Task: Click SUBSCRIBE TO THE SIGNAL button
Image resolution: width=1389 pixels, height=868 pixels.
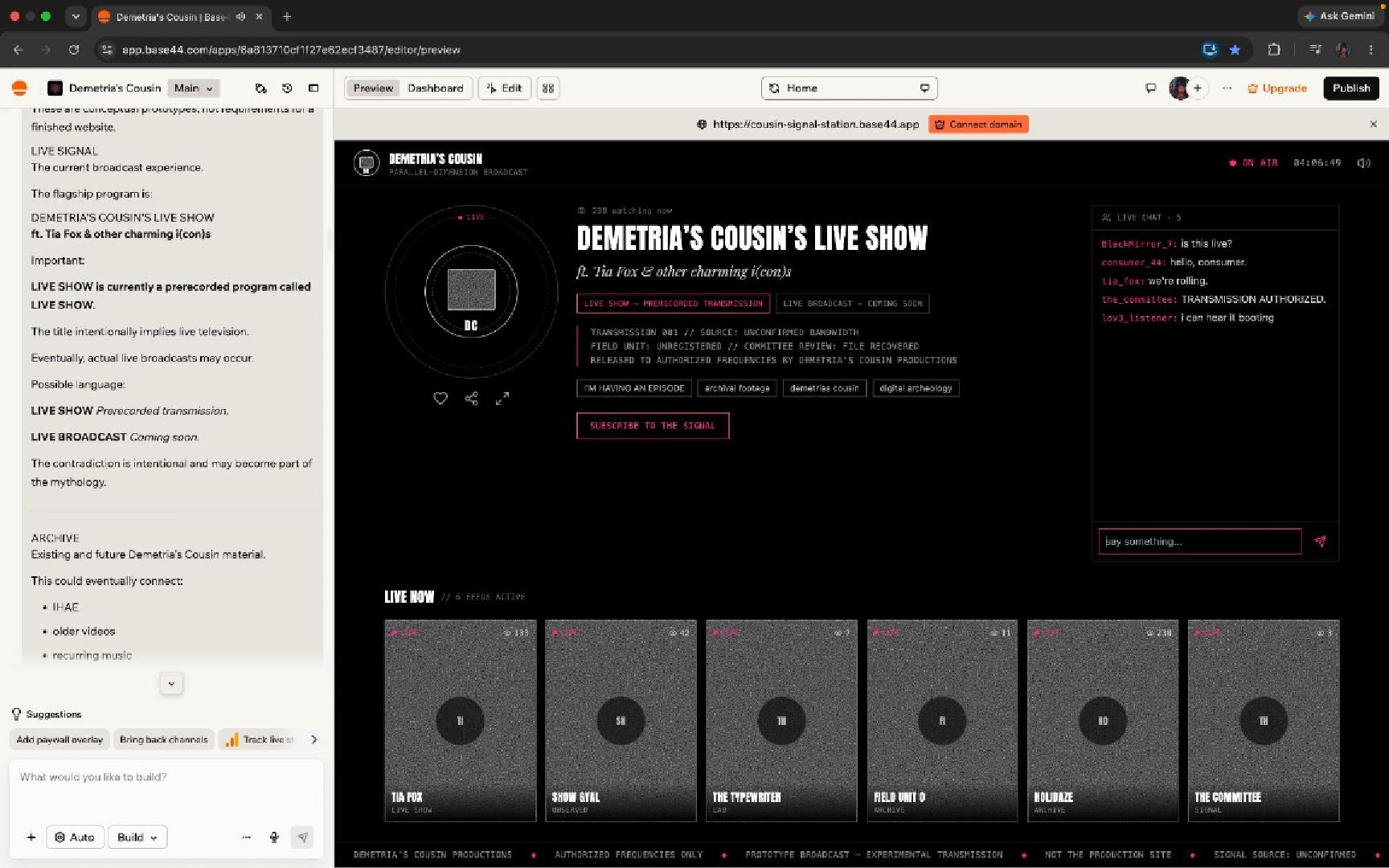Action: [653, 426]
